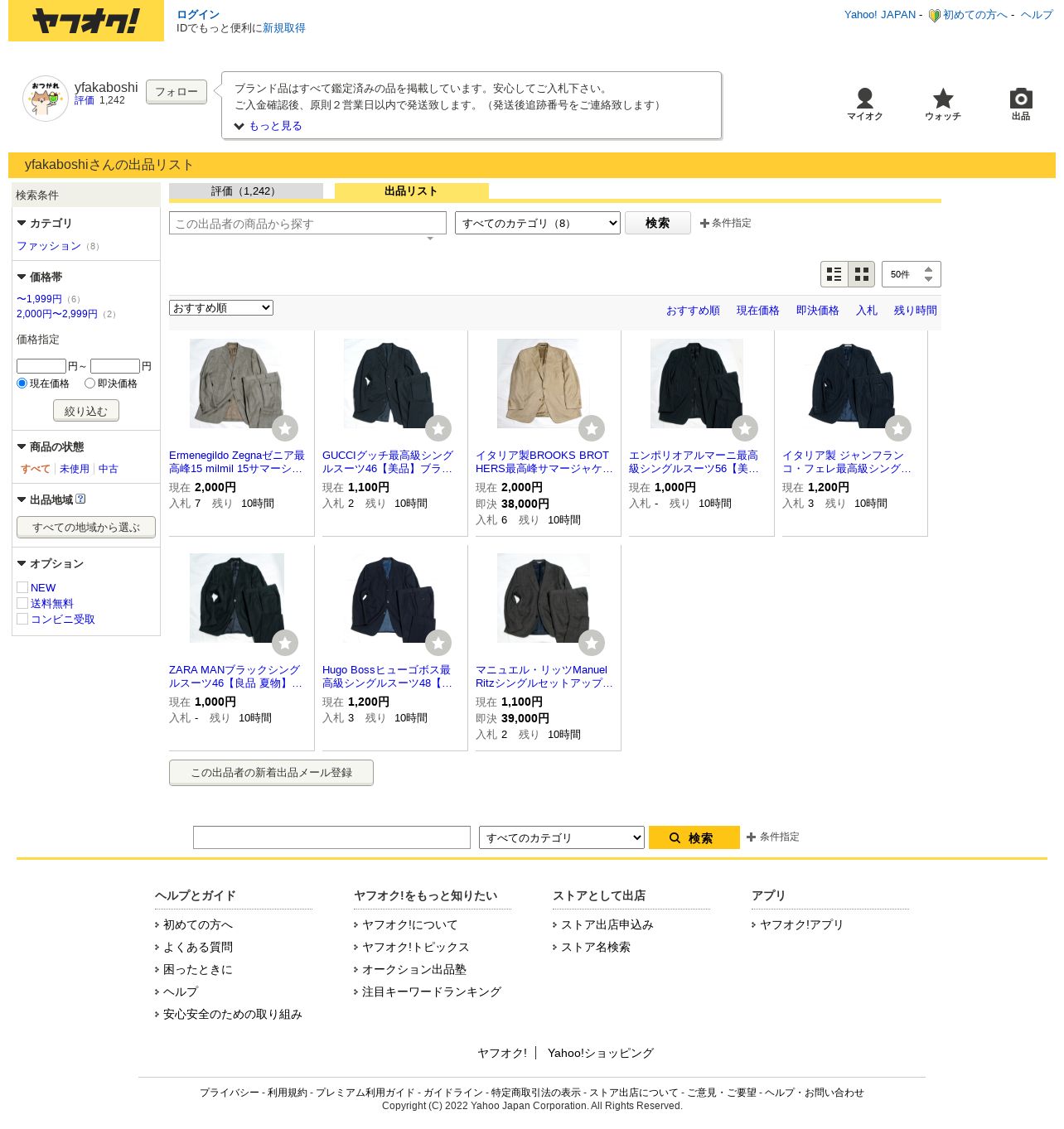Open マイオク person icon
Viewport: 1064px width, 1129px height.
[865, 99]
